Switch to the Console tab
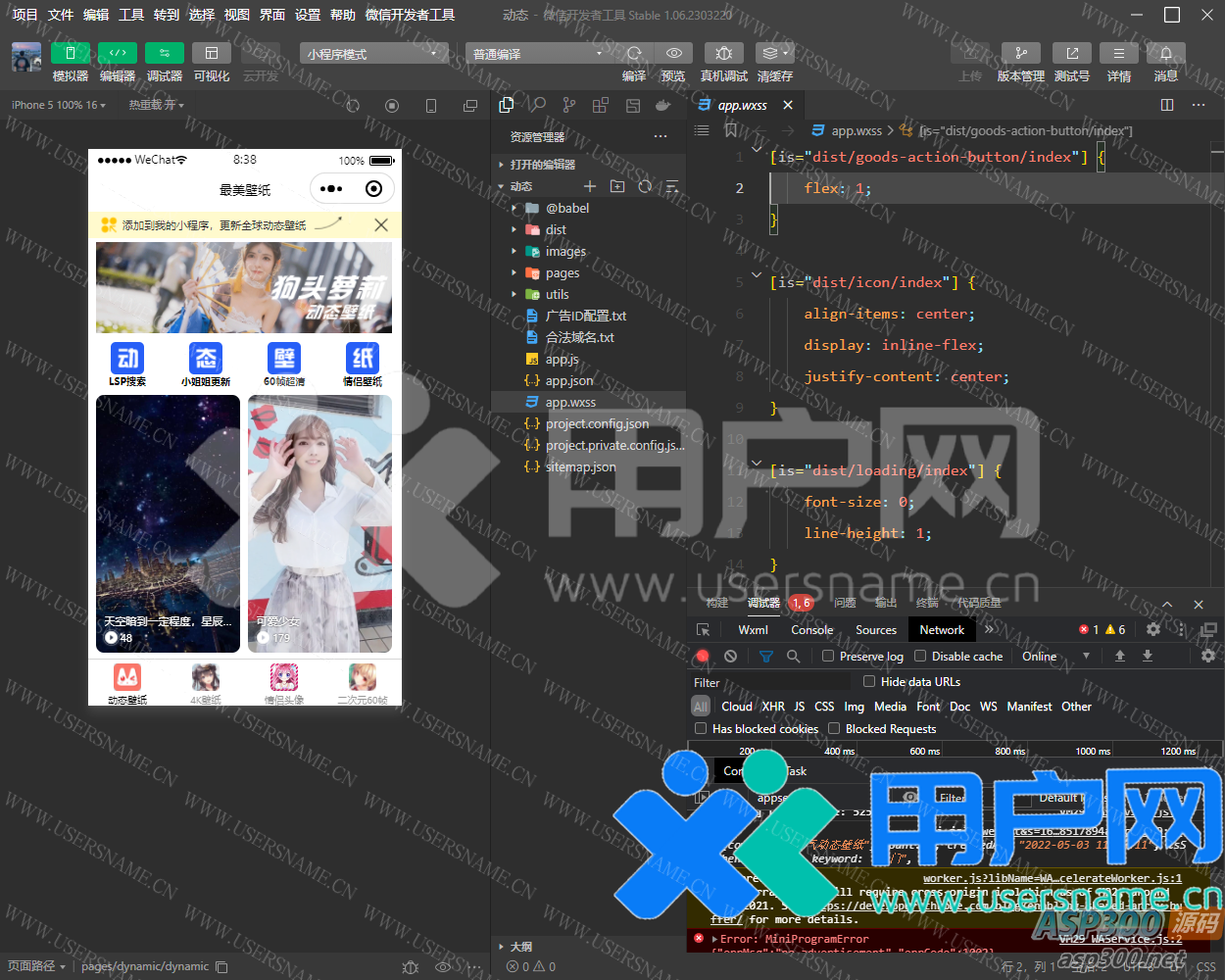 tap(812, 630)
